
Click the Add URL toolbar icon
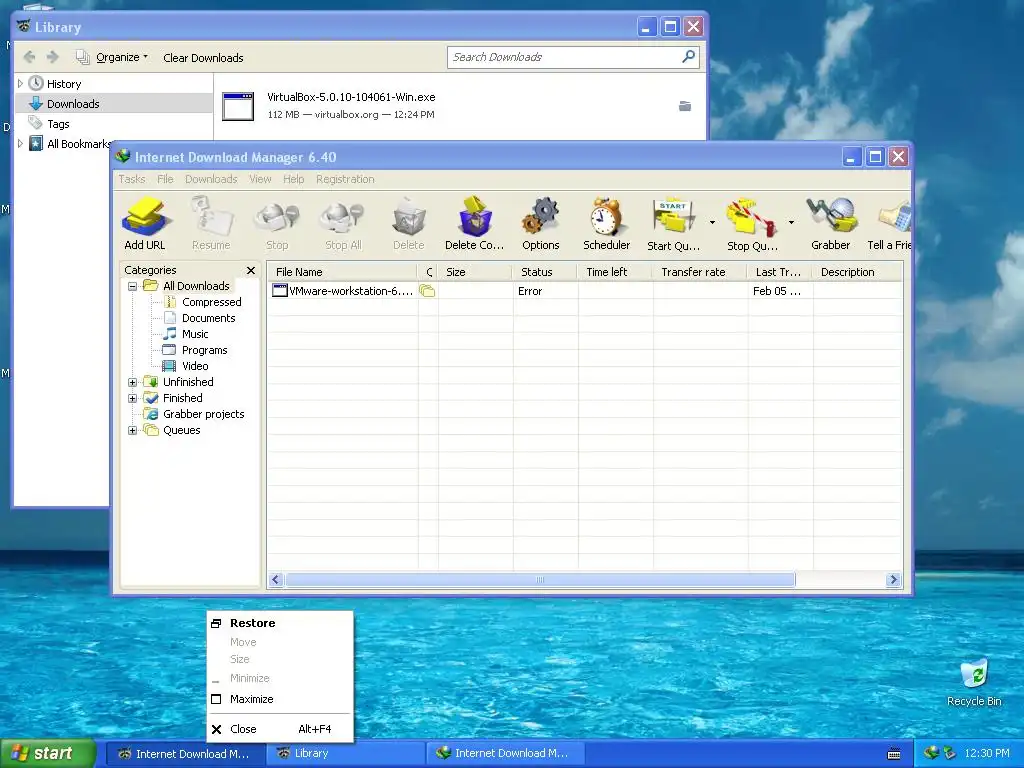[145, 224]
